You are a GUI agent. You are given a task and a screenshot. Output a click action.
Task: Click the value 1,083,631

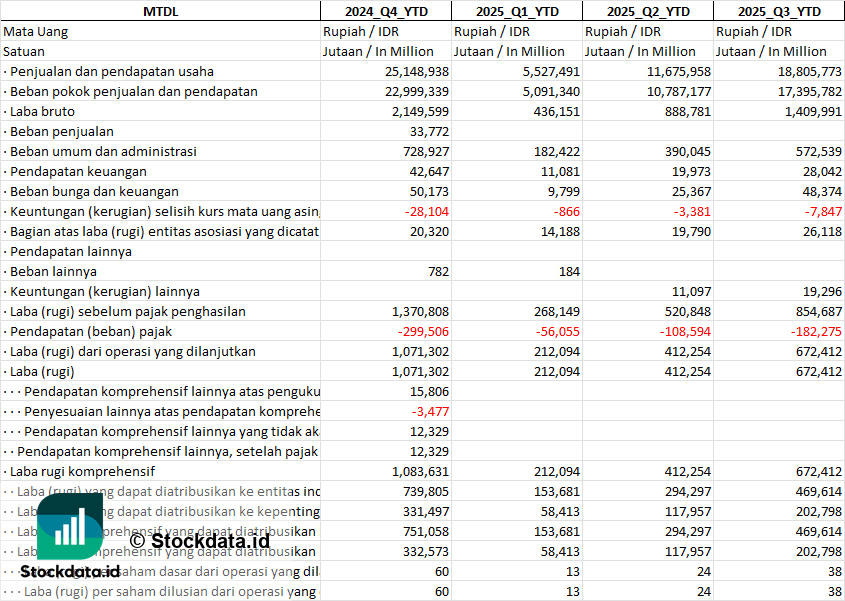pyautogui.click(x=420, y=472)
